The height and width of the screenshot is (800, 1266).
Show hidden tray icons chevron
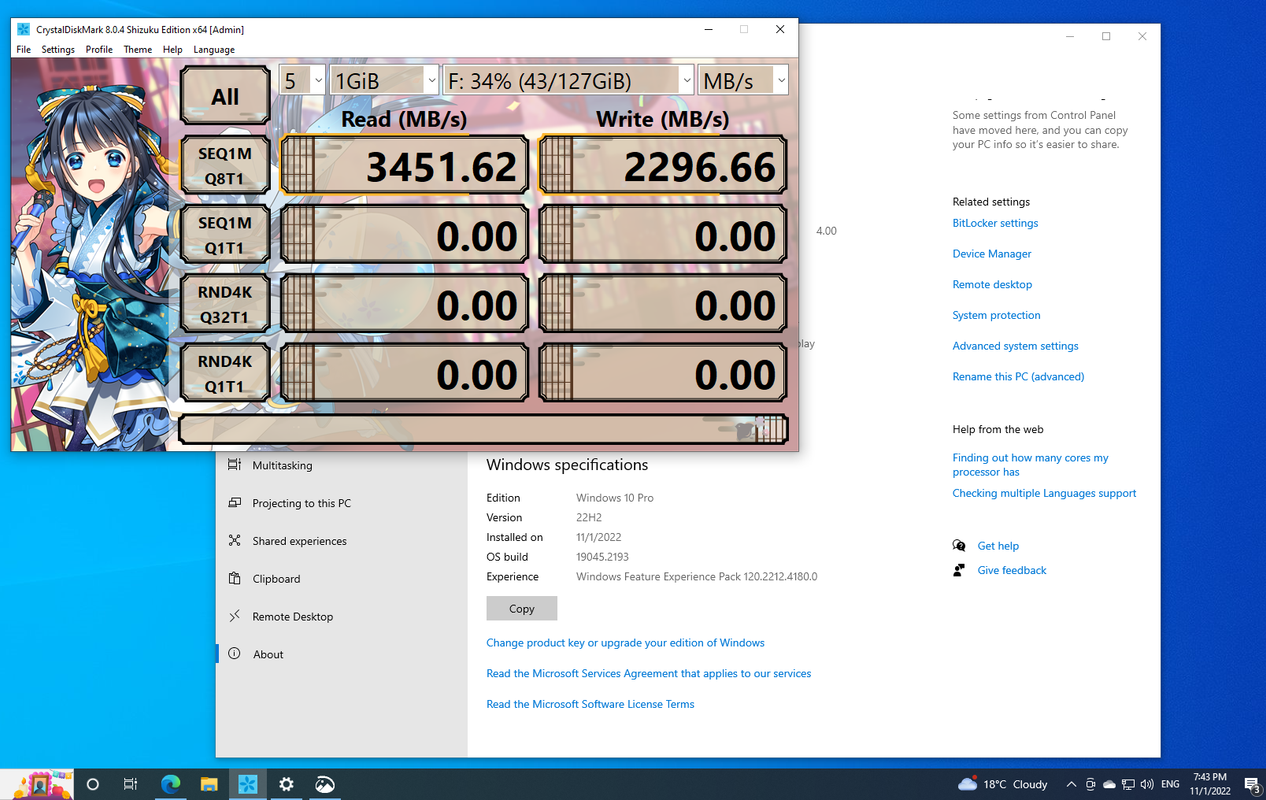pos(1071,785)
